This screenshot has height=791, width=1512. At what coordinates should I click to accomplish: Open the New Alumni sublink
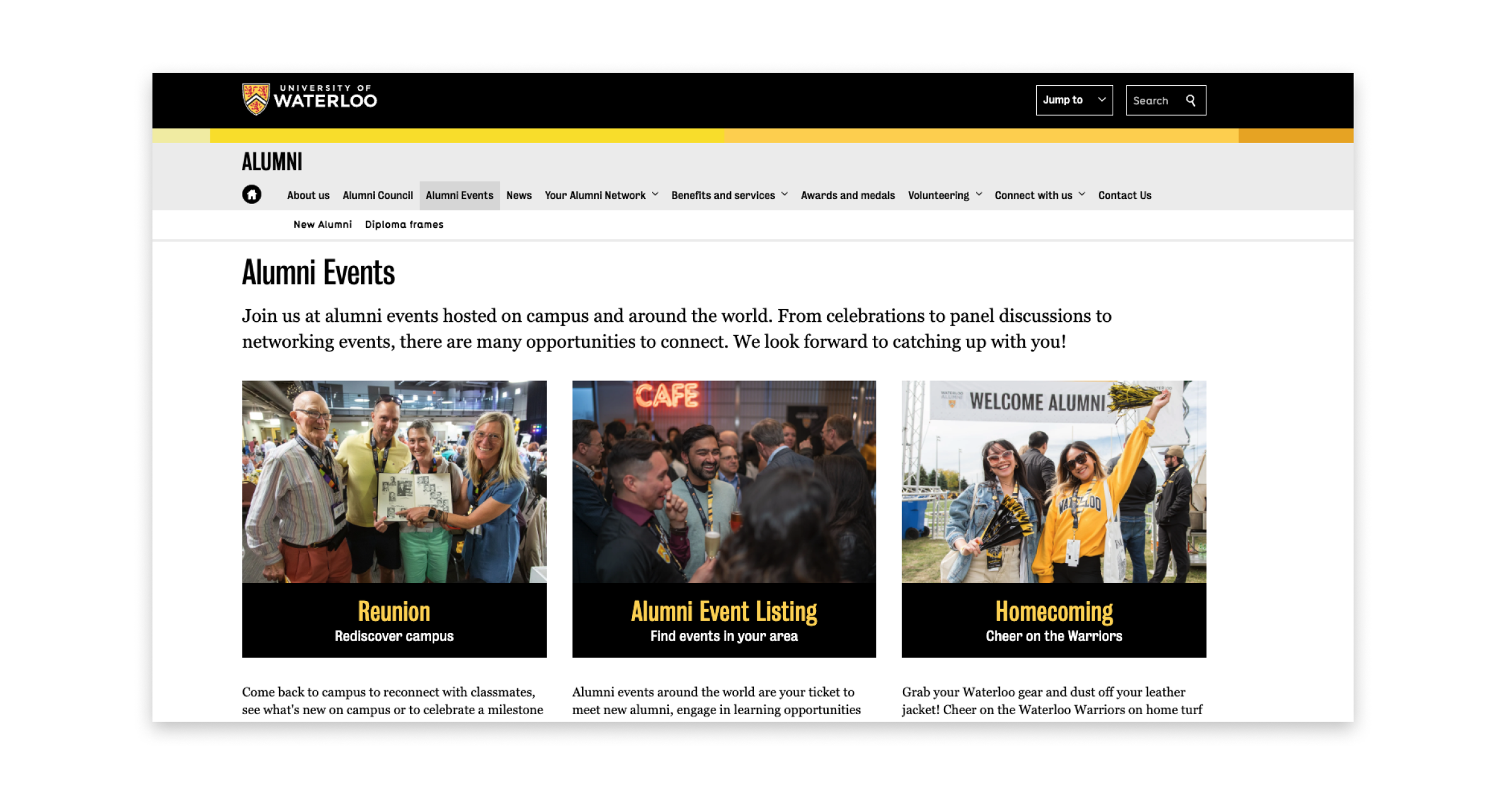pyautogui.click(x=323, y=225)
